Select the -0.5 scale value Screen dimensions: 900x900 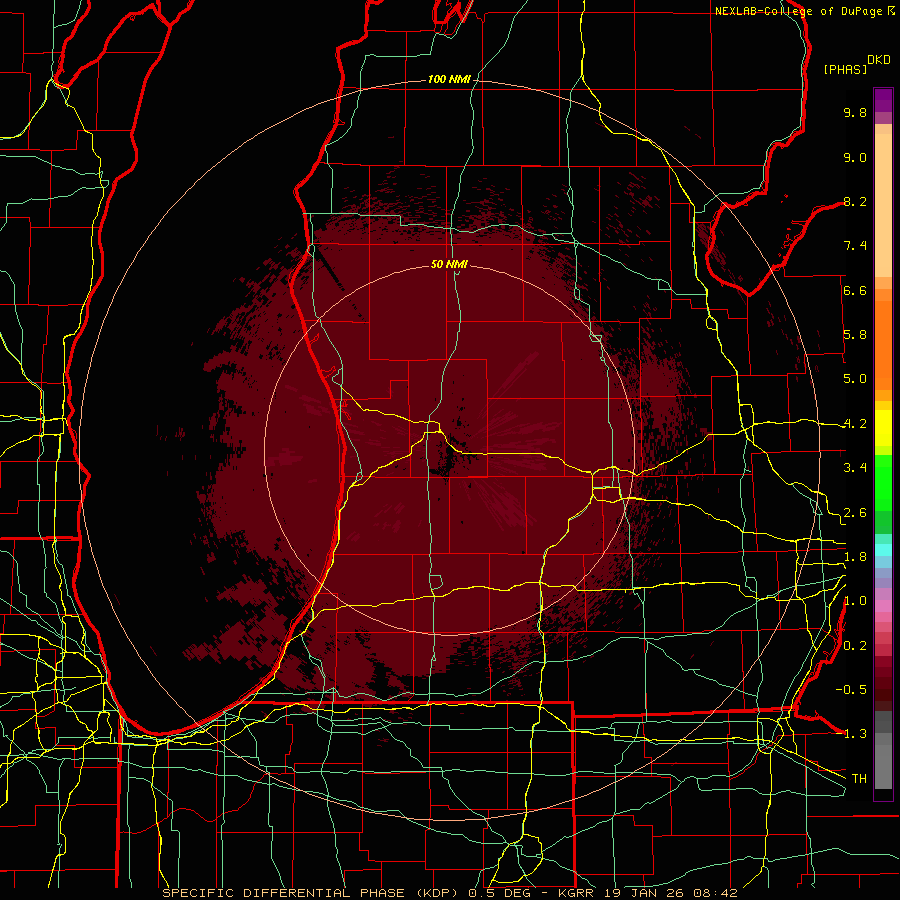click(x=851, y=690)
